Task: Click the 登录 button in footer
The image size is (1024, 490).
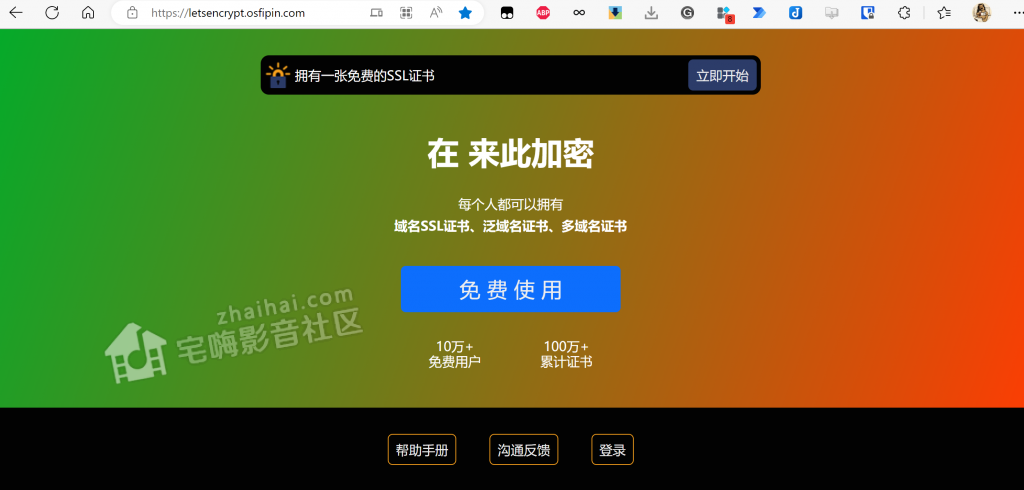Action: click(x=613, y=449)
